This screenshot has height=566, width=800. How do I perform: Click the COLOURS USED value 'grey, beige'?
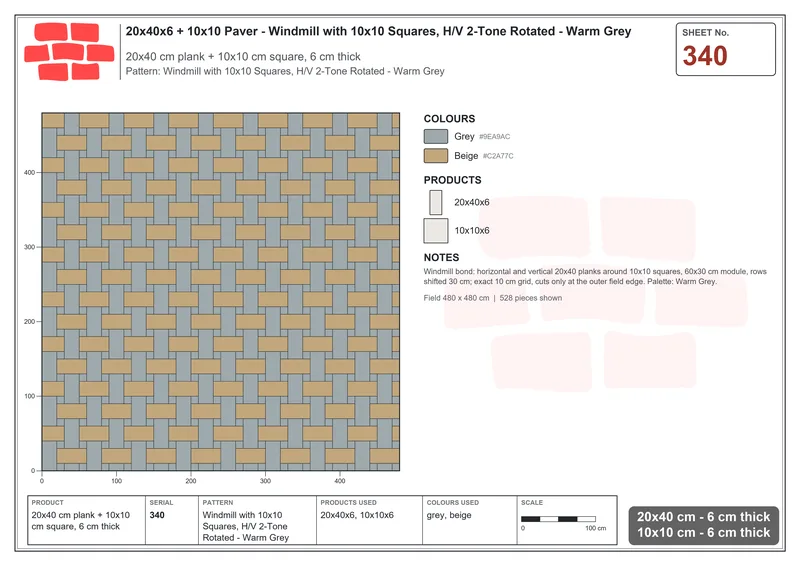(449, 515)
